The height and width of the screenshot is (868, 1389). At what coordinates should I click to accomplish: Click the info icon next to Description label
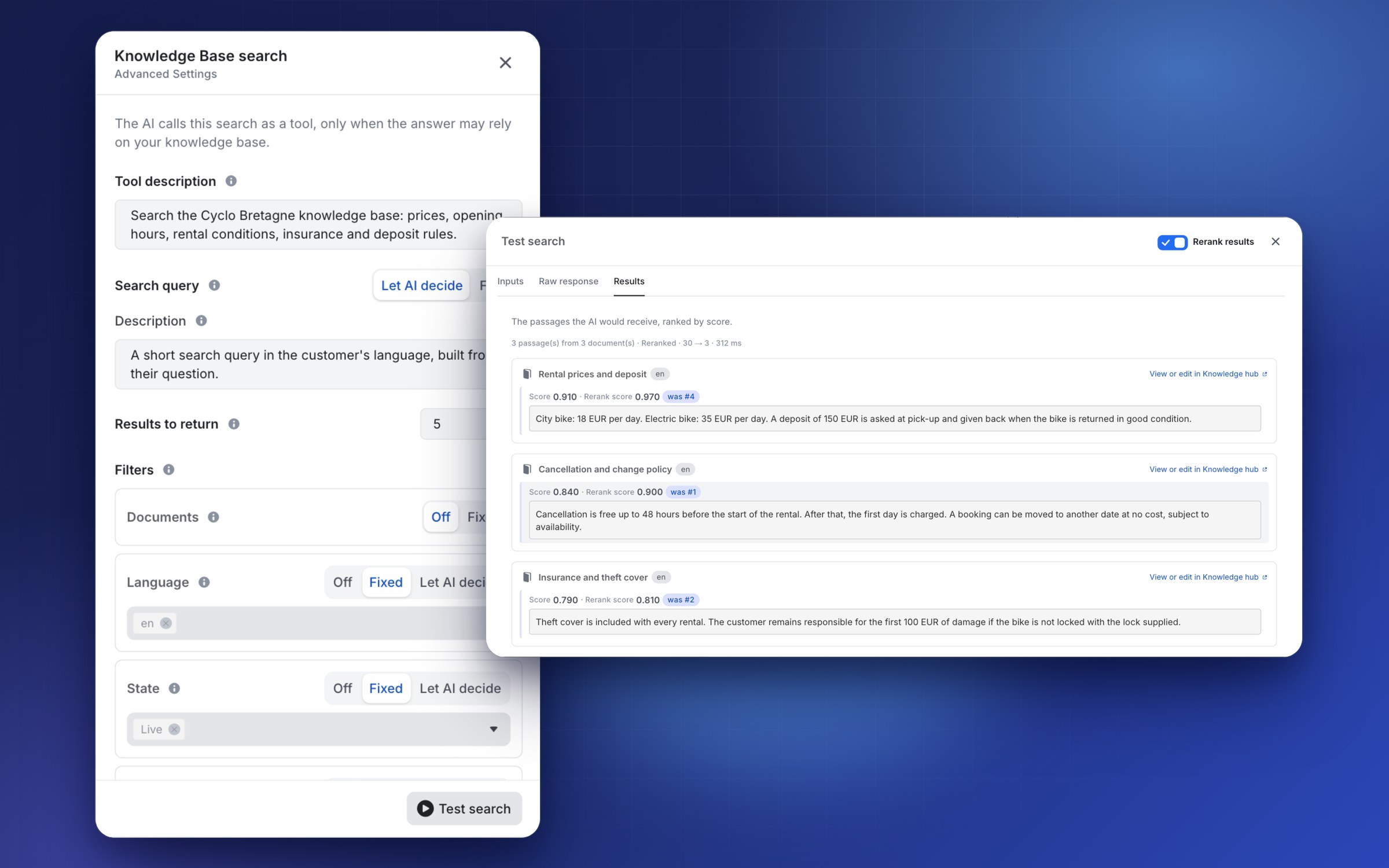(201, 321)
